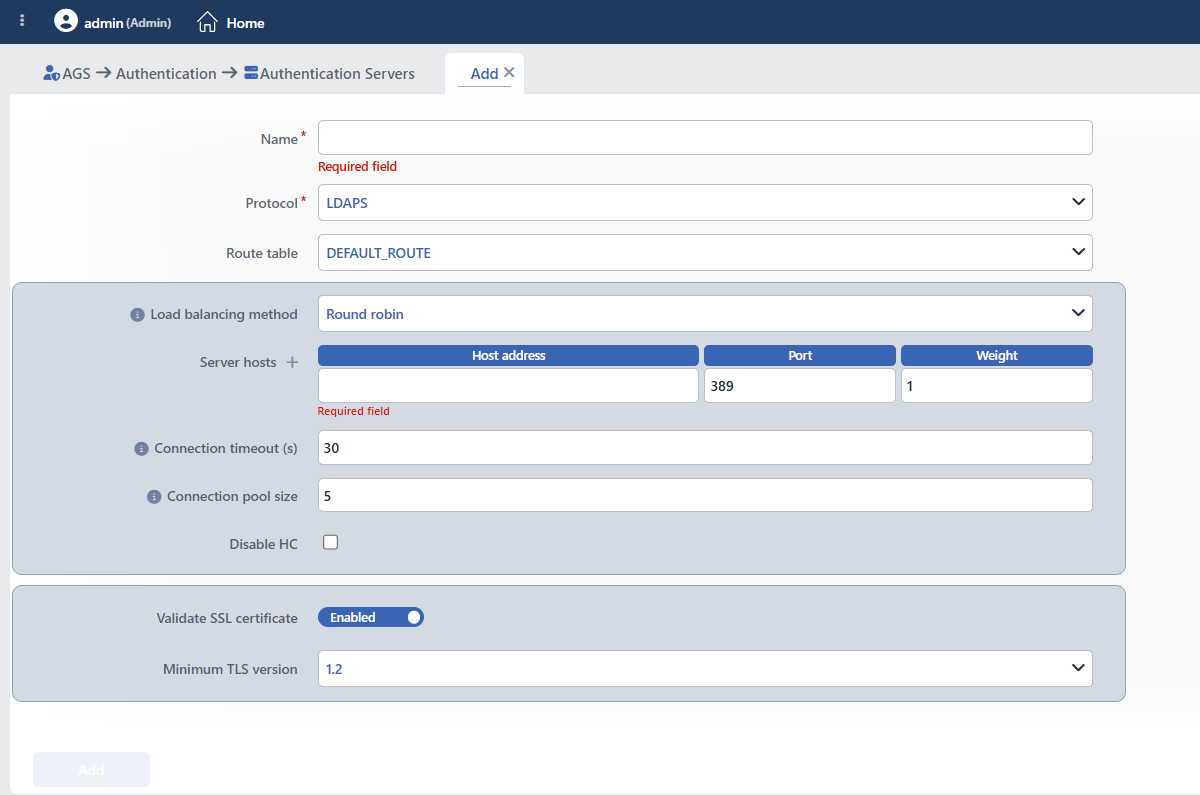
Task: Click the Port field showing 389
Action: [800, 385]
